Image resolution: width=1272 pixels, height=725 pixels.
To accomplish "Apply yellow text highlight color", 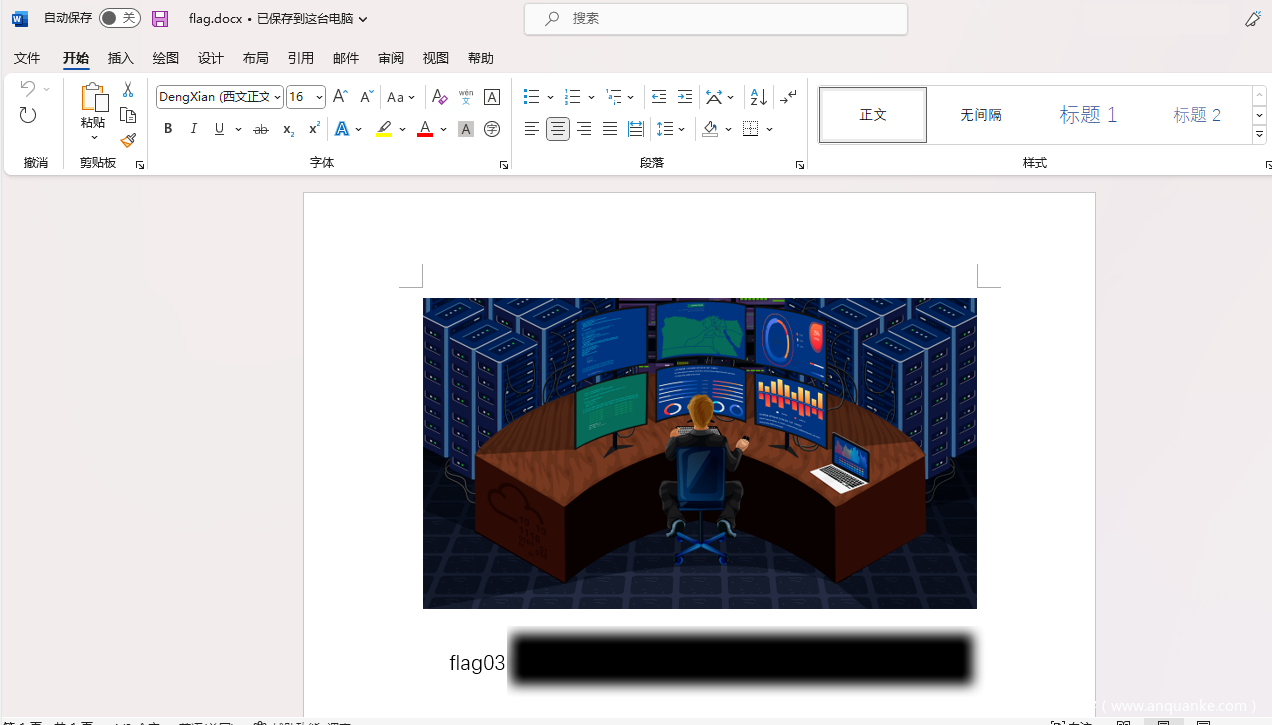I will coord(384,129).
